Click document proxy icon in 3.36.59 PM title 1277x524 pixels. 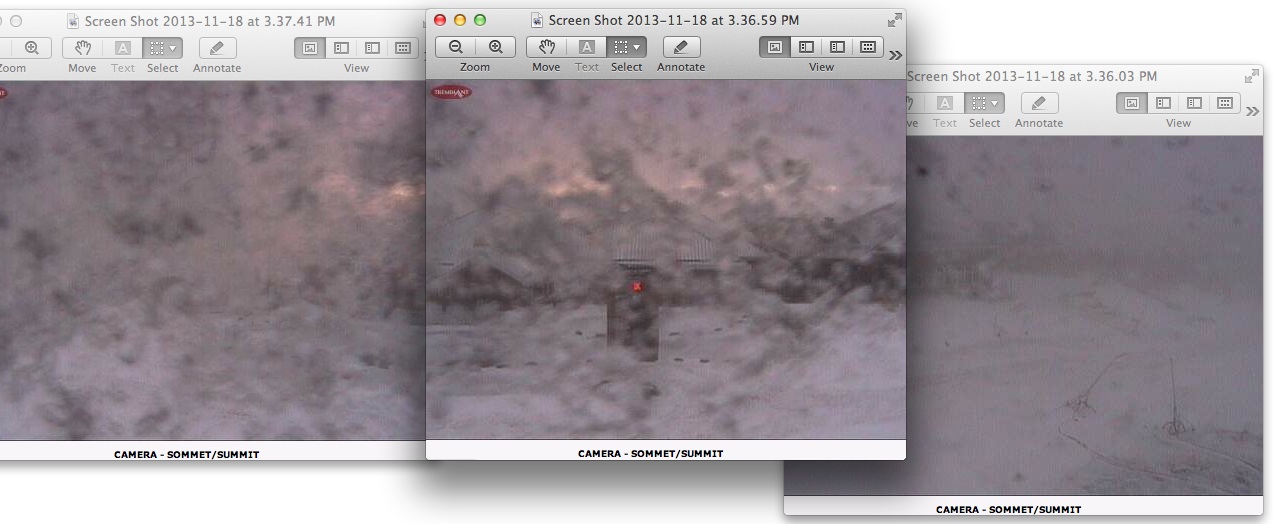(538, 20)
